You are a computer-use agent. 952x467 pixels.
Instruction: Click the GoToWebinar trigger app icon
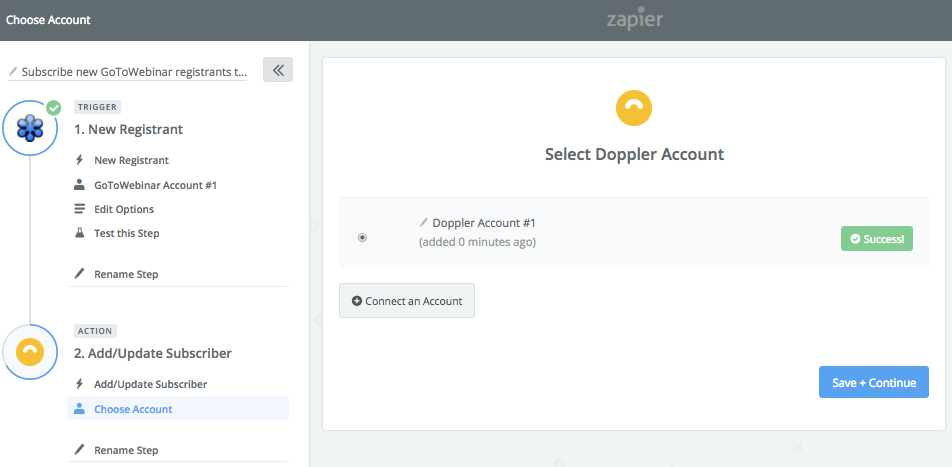tap(30, 128)
